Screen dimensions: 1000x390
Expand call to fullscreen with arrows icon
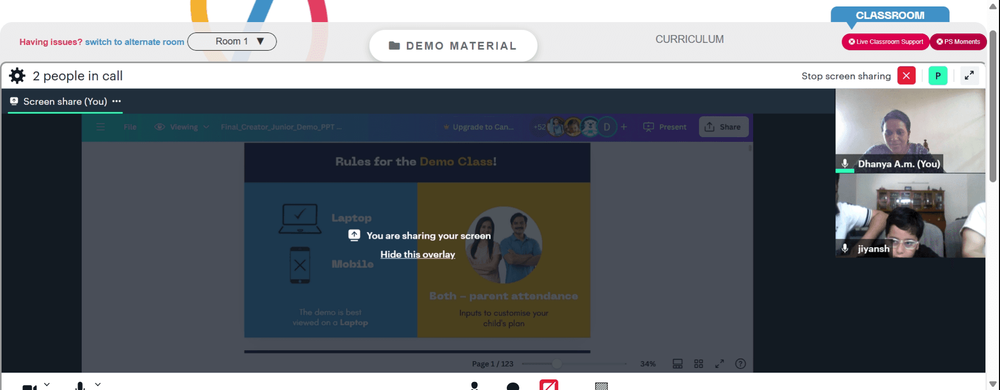969,75
